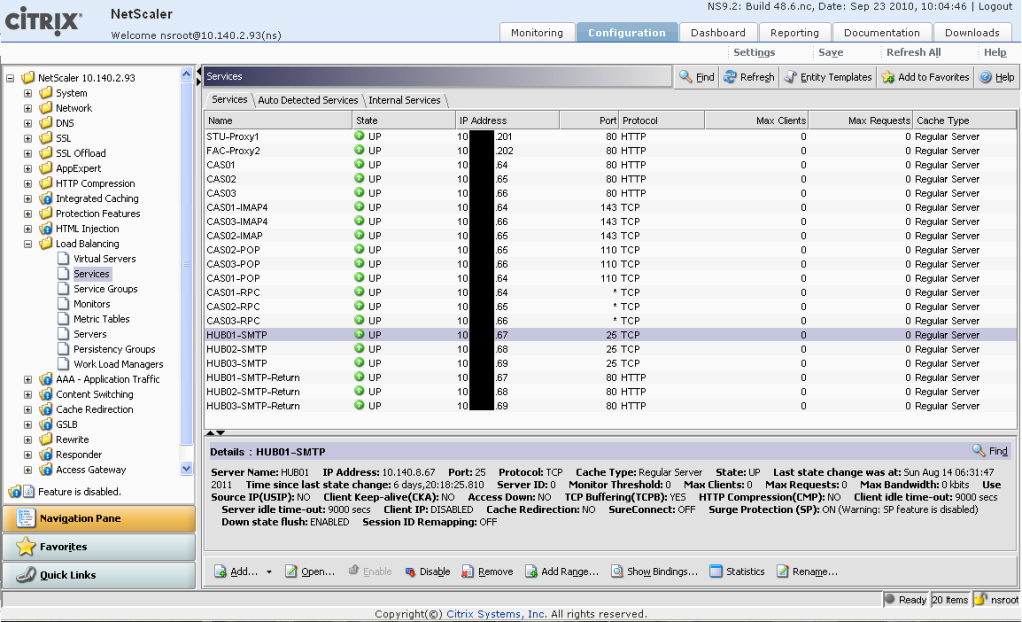Switch to Auto Detected Services tab
Image resolution: width=1022 pixels, height=622 pixels.
[308, 100]
